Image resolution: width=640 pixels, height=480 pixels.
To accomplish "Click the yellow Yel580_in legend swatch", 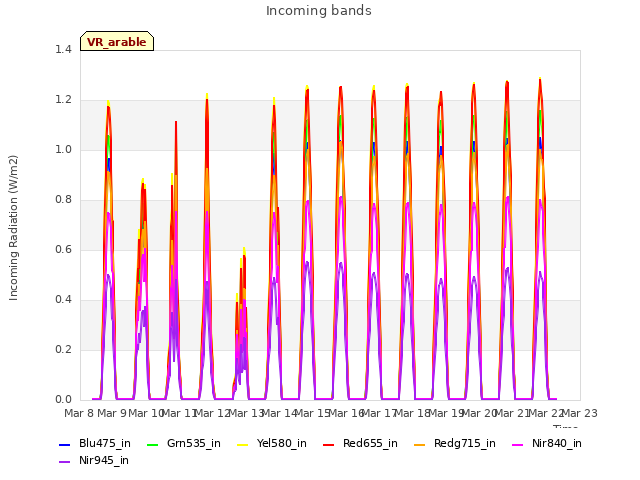I will click(242, 444).
